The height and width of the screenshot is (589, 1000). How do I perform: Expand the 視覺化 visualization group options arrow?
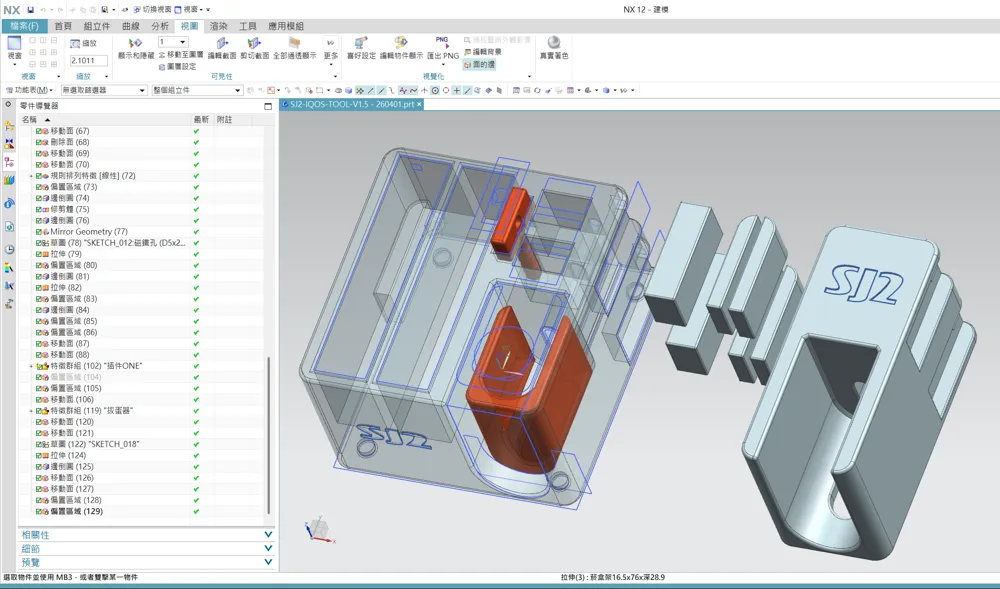(x=529, y=76)
